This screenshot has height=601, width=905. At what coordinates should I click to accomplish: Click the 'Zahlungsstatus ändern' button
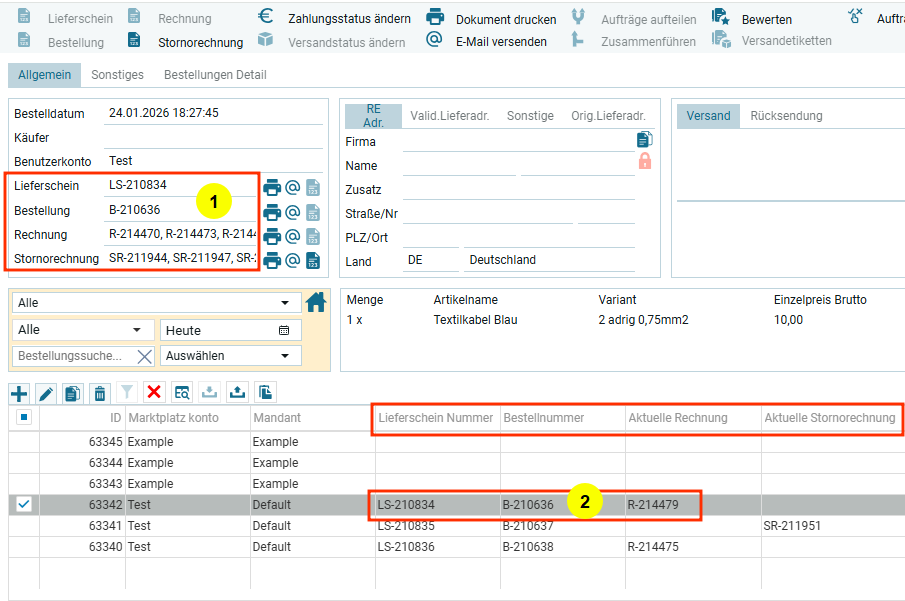[x=349, y=19]
